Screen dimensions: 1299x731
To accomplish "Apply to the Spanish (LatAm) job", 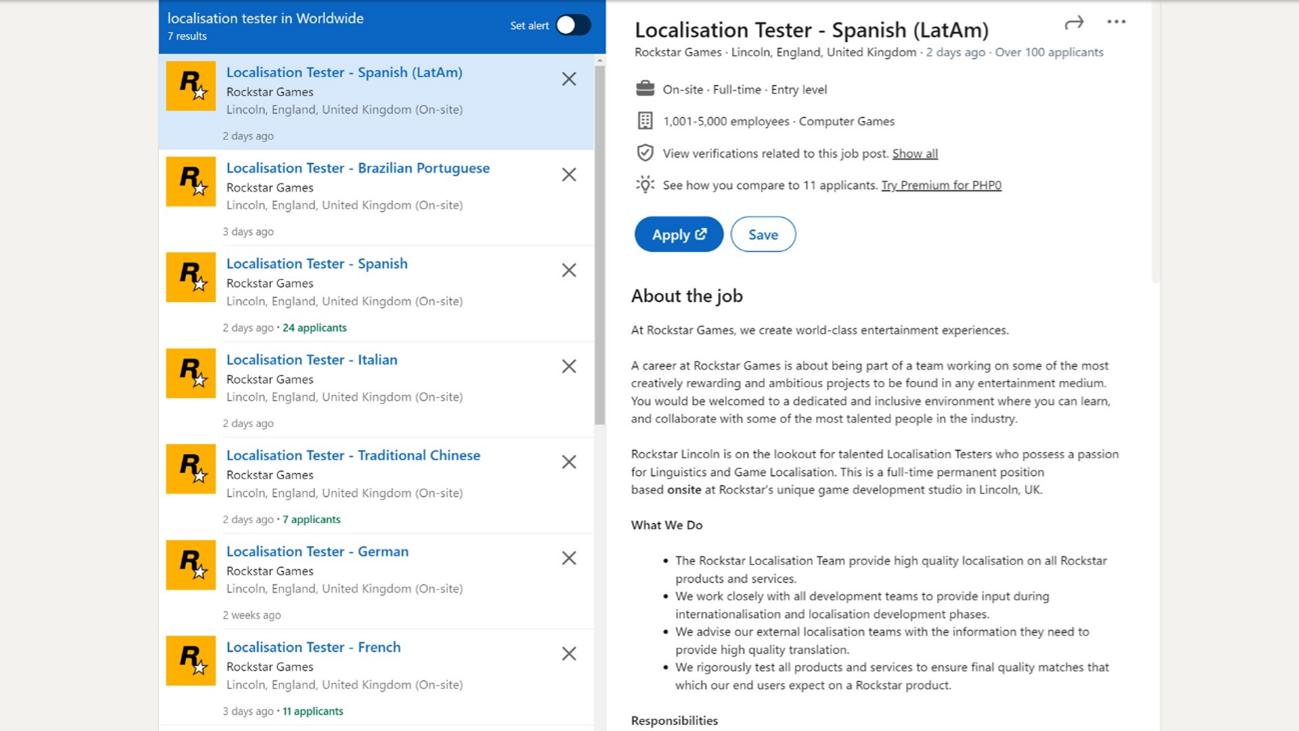I will pyautogui.click(x=679, y=234).
